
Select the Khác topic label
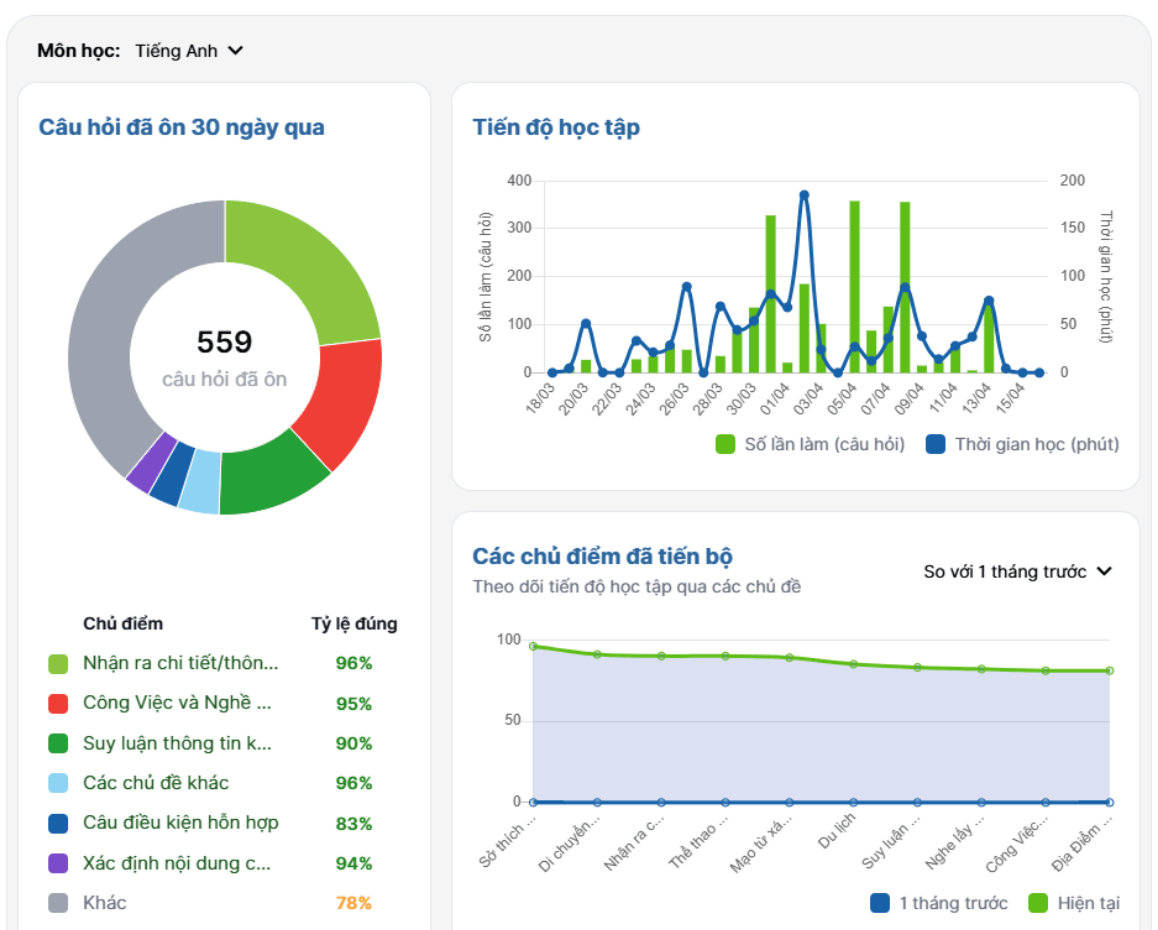(x=104, y=903)
